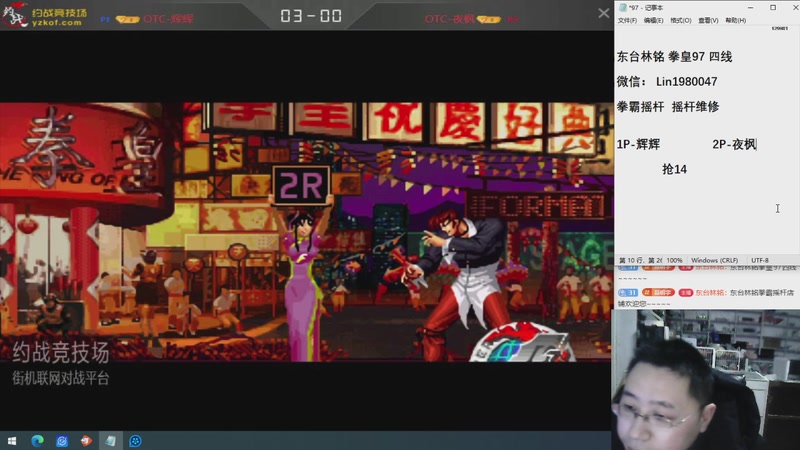Screen dimensions: 800x450
Task: Open the 编辑(E) menu in Notepad
Action: 654,20
